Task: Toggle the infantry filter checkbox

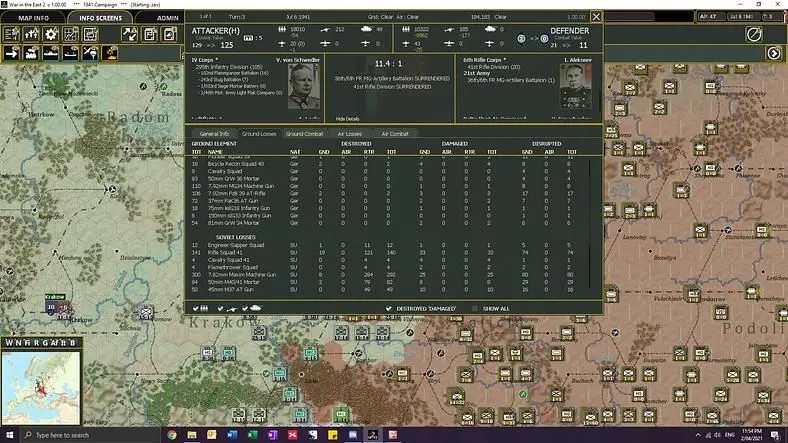Action: click(195, 308)
